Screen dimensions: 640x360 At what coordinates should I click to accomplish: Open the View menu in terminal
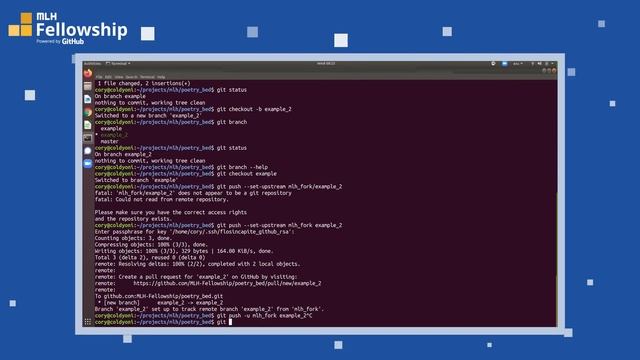tap(118, 77)
